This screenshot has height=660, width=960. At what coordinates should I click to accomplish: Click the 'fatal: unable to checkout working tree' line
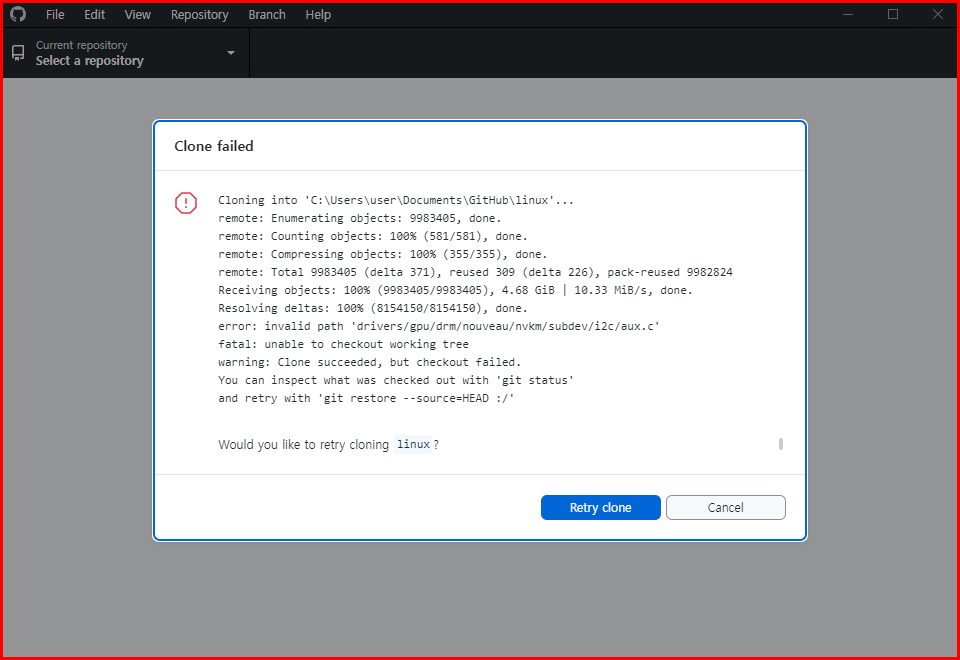pyautogui.click(x=343, y=344)
